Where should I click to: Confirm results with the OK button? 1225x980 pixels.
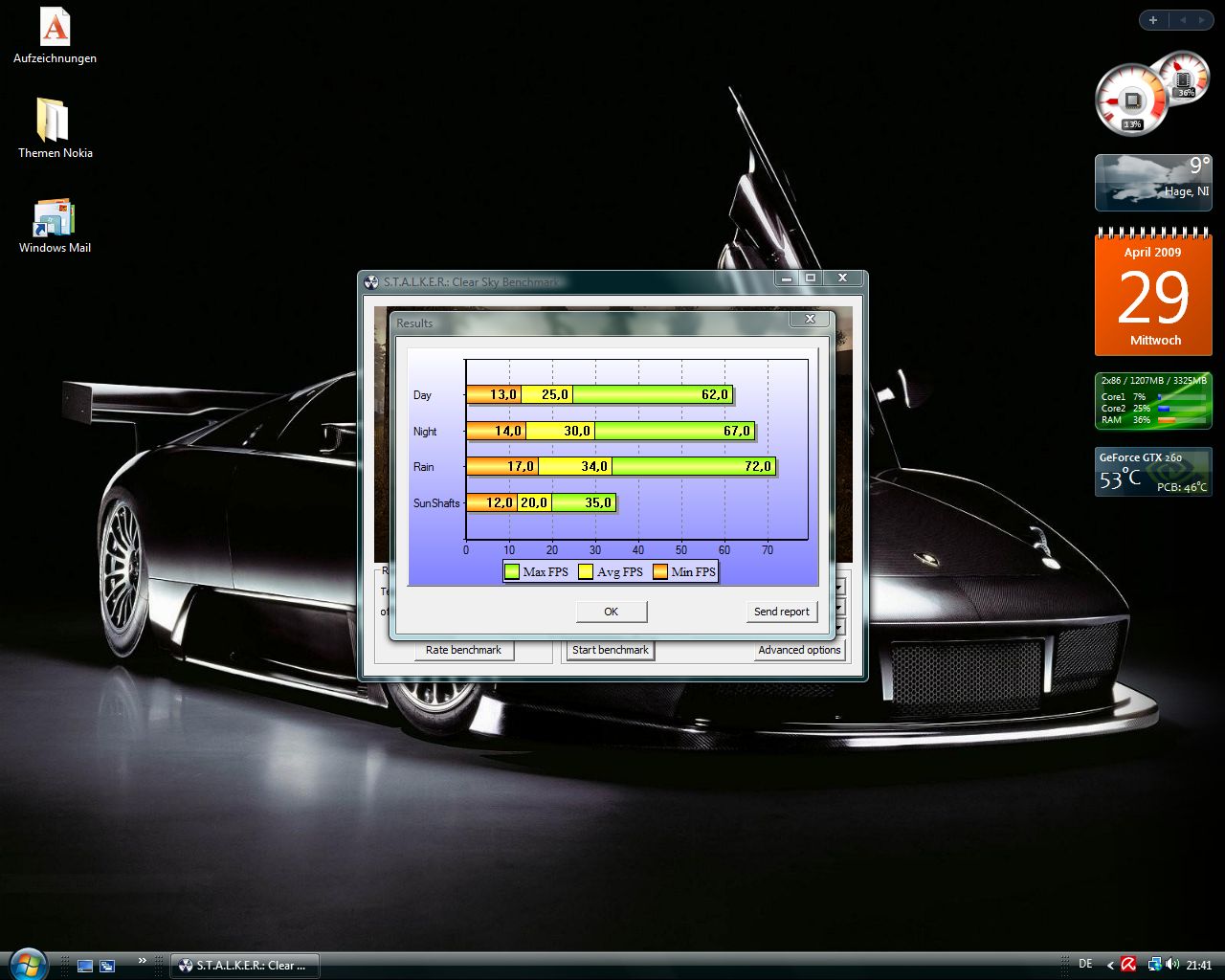612,612
